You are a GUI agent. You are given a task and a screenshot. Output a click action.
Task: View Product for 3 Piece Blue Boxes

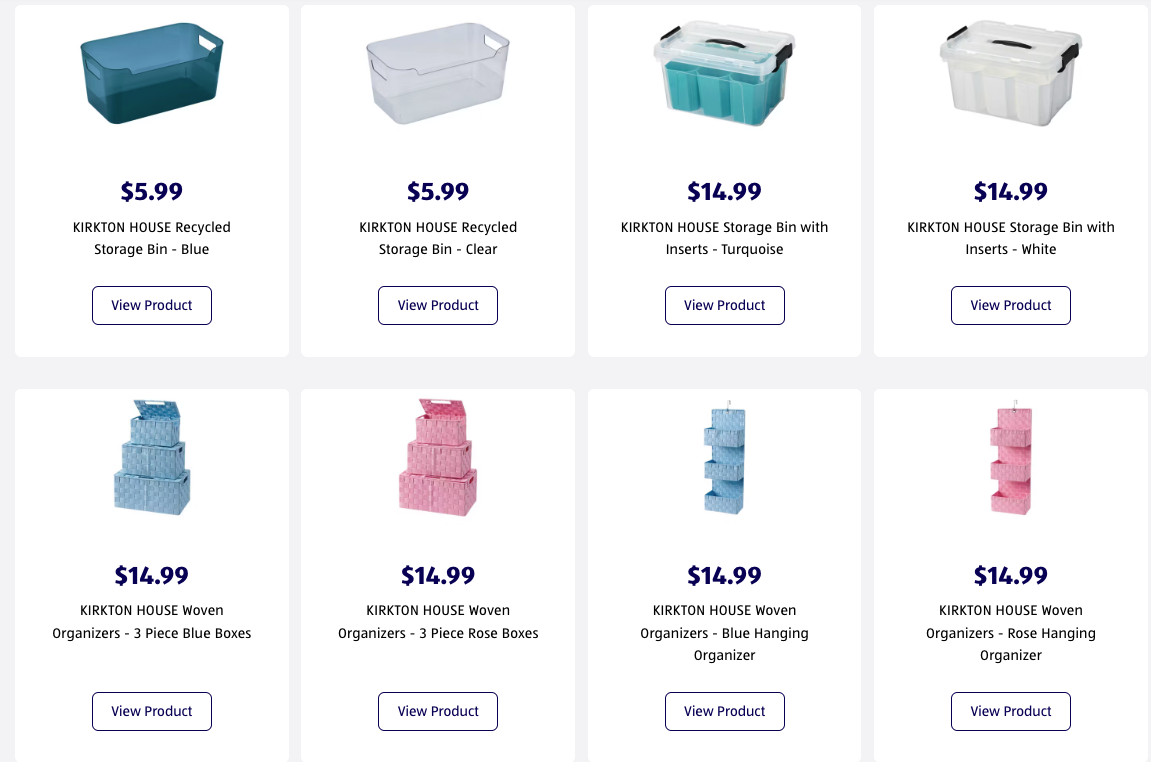click(x=152, y=711)
